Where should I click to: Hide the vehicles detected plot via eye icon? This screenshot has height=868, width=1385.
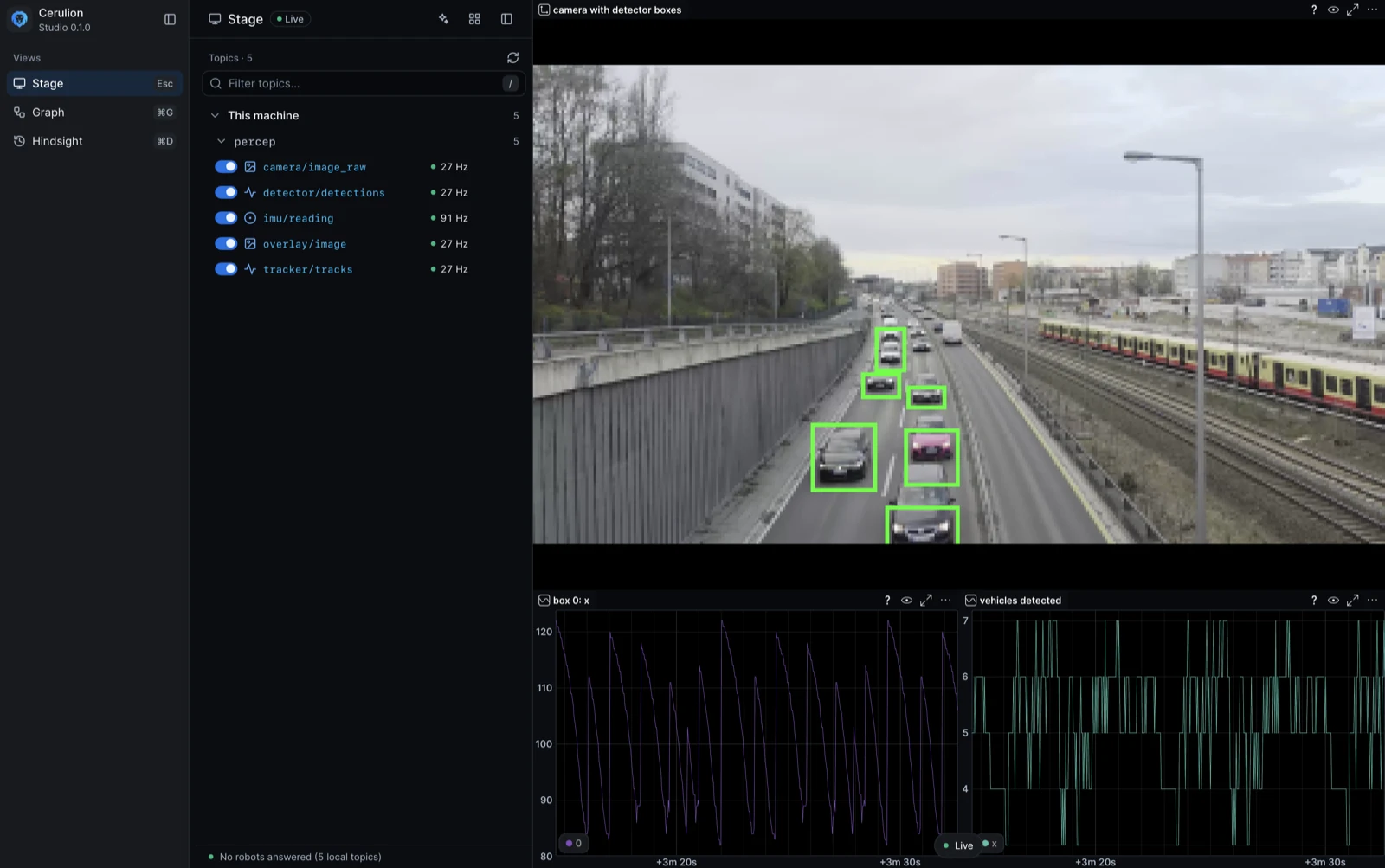pyautogui.click(x=1333, y=600)
